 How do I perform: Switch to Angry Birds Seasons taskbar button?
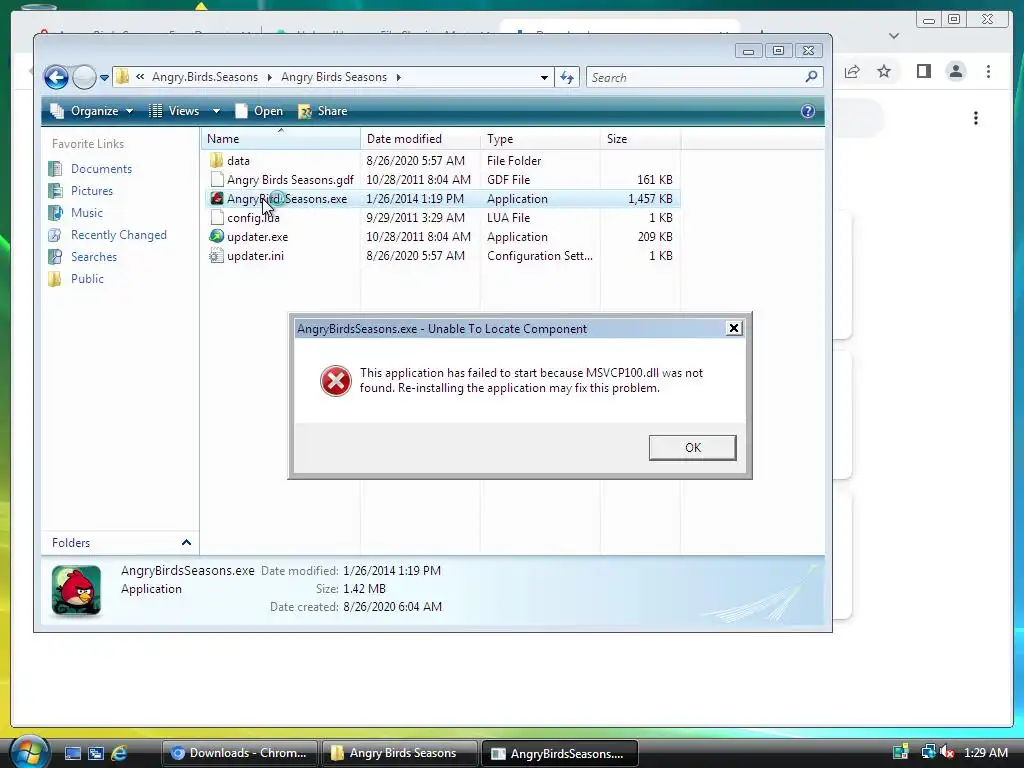(400, 753)
